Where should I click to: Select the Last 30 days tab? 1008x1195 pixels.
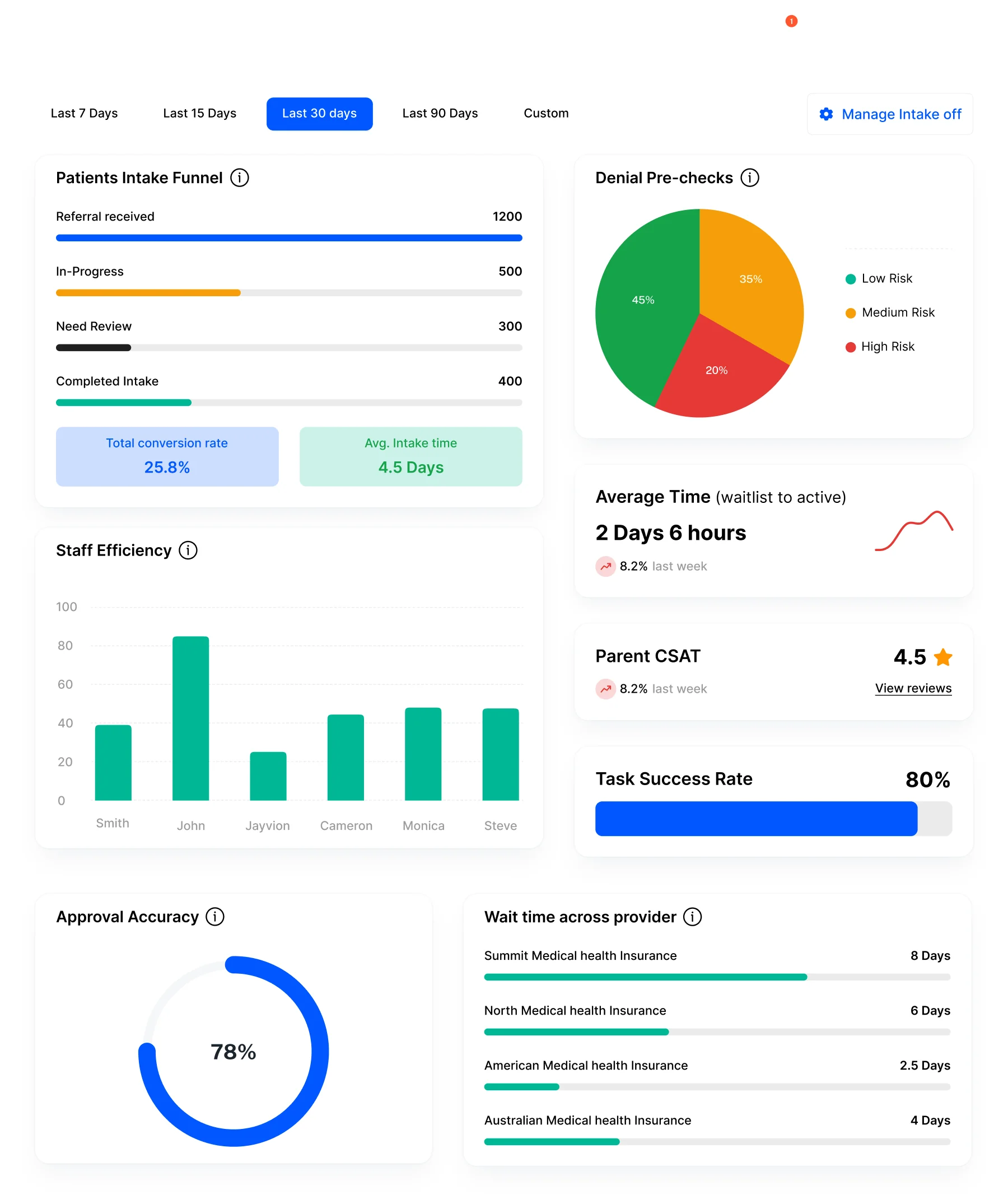point(319,114)
